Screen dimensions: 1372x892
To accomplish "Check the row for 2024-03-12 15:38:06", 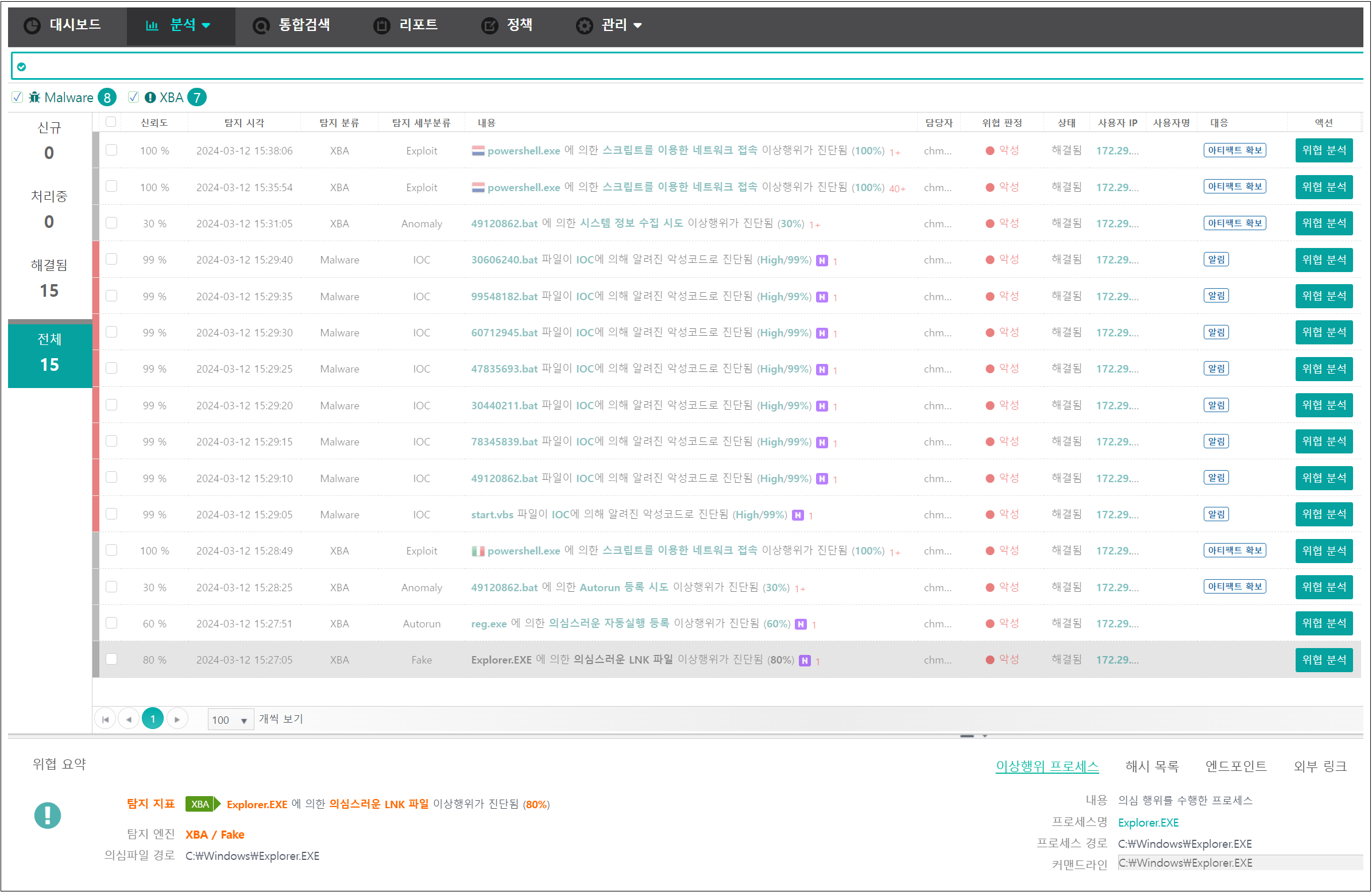I will click(111, 150).
